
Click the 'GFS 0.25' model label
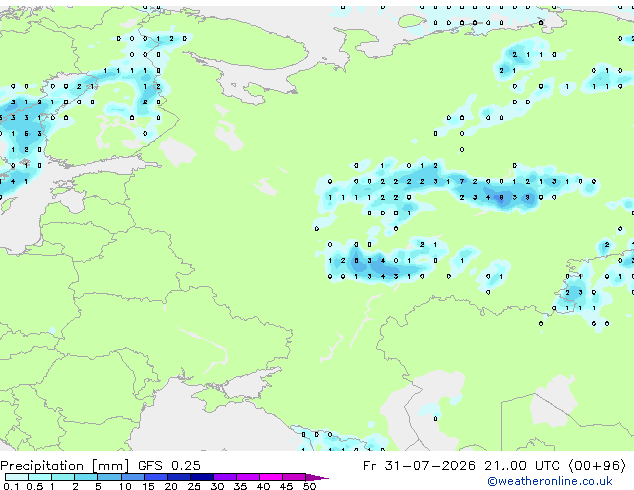pos(169,466)
